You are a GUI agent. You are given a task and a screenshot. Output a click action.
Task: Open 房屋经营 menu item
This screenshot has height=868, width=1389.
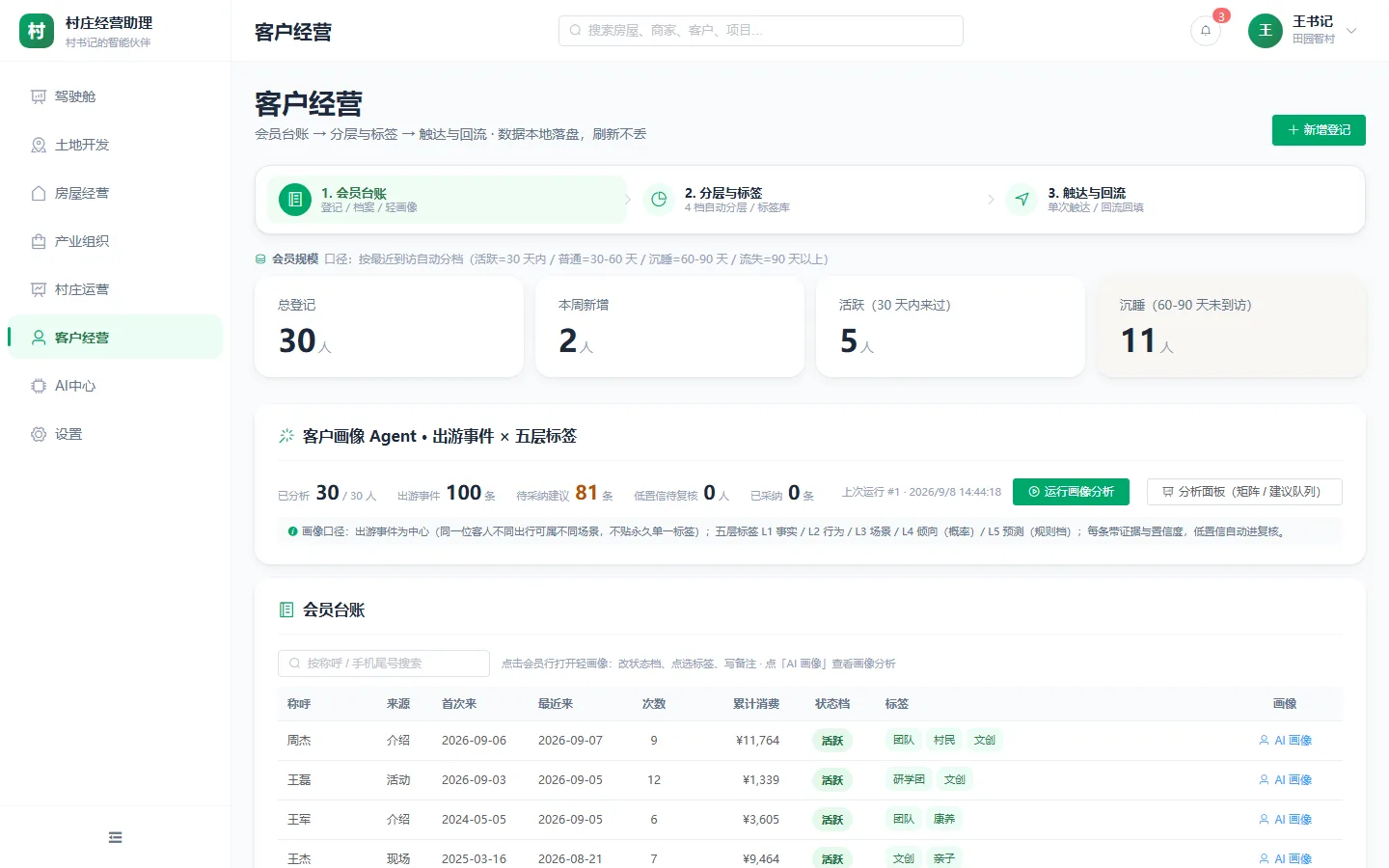pos(116,193)
